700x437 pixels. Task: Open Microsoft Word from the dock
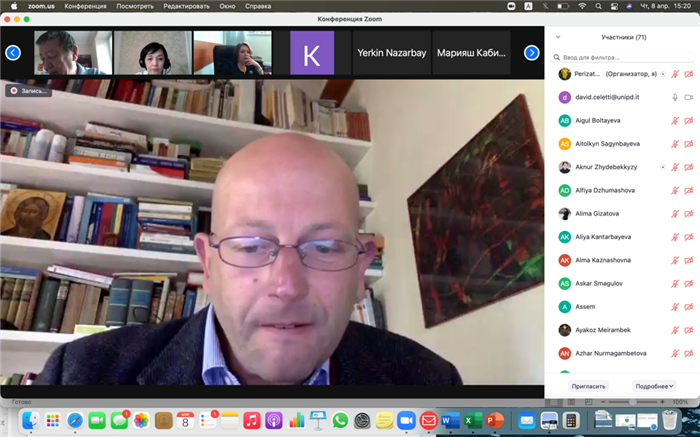point(450,421)
